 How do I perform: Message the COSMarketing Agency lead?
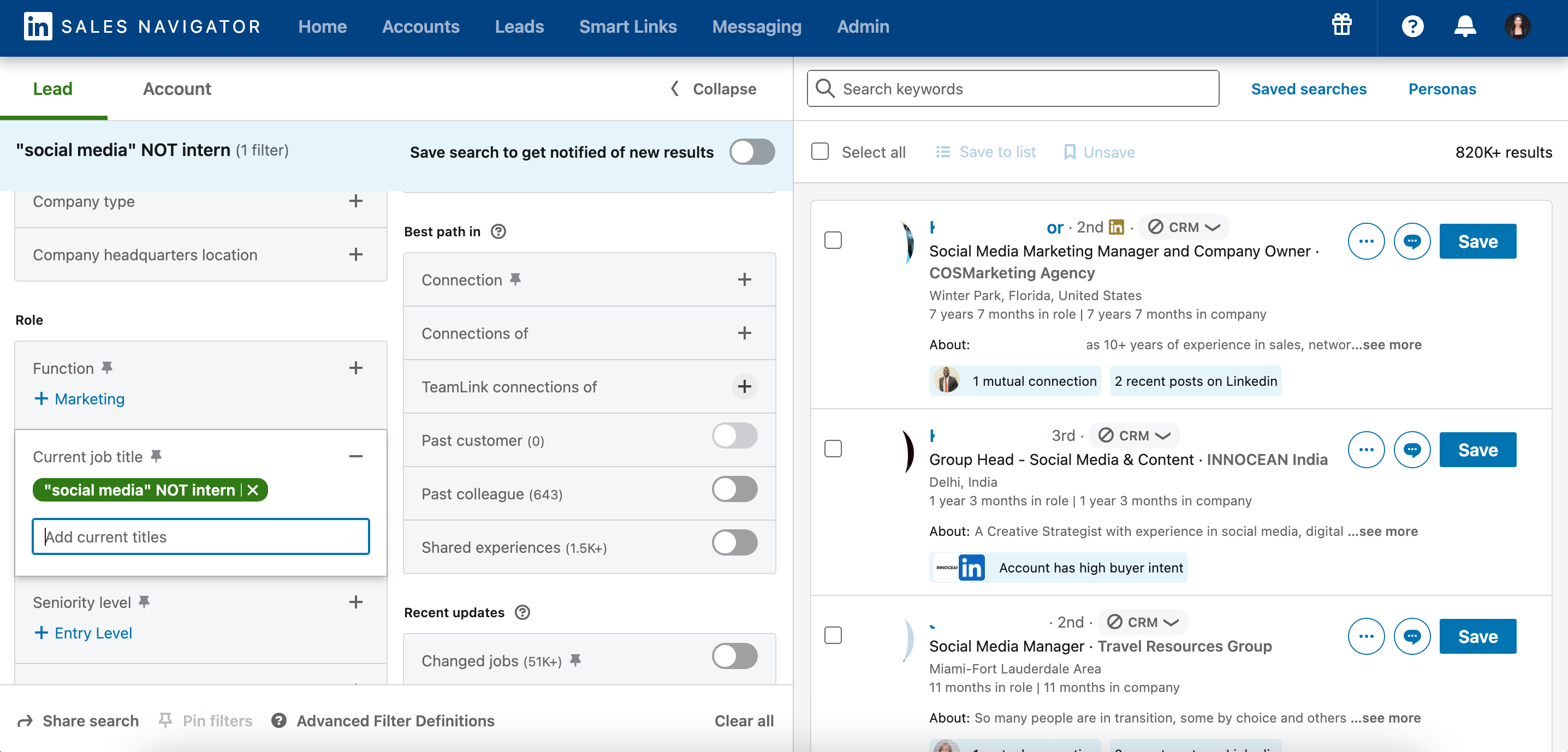(x=1411, y=241)
